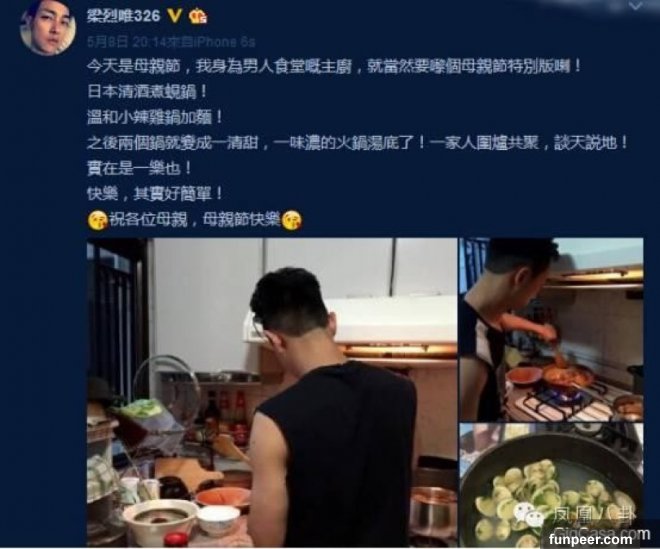660x549 pixels.
Task: Click the line 温和小辣雞鍋加麵
Action: click(155, 117)
